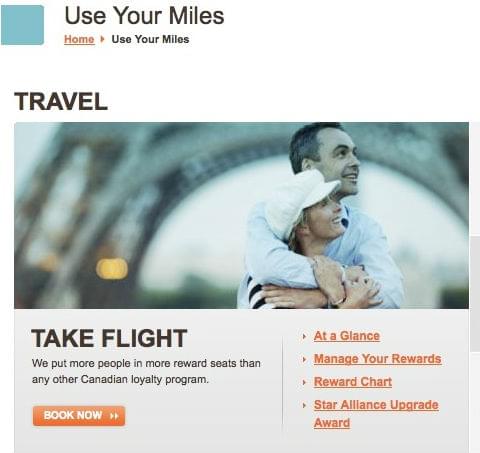
Task: Click the gray scrollbar on the right edge
Action: pyautogui.click(x=475, y=293)
